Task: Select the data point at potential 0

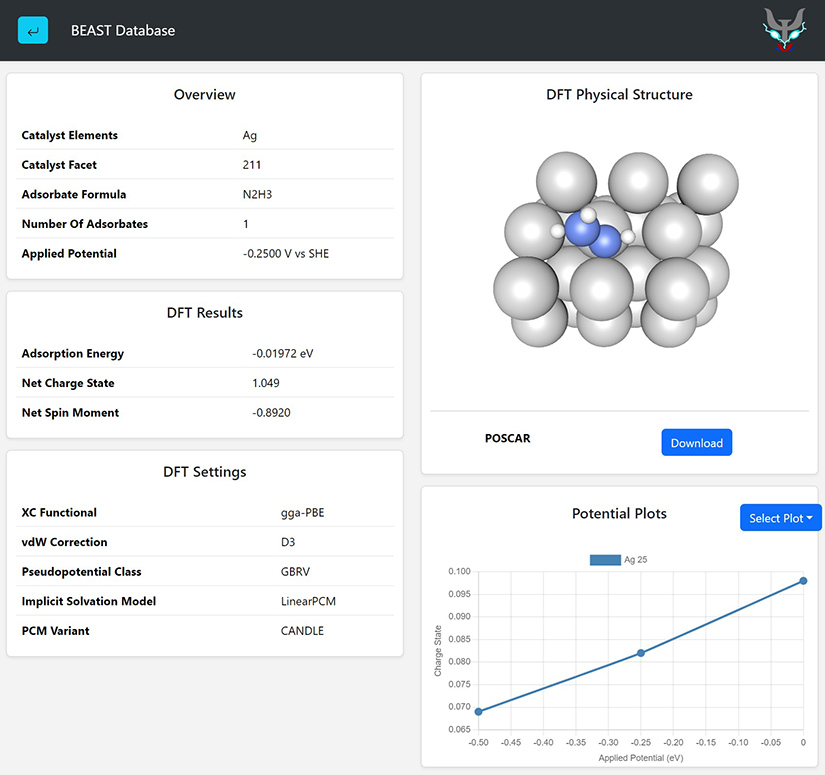Action: [802, 580]
